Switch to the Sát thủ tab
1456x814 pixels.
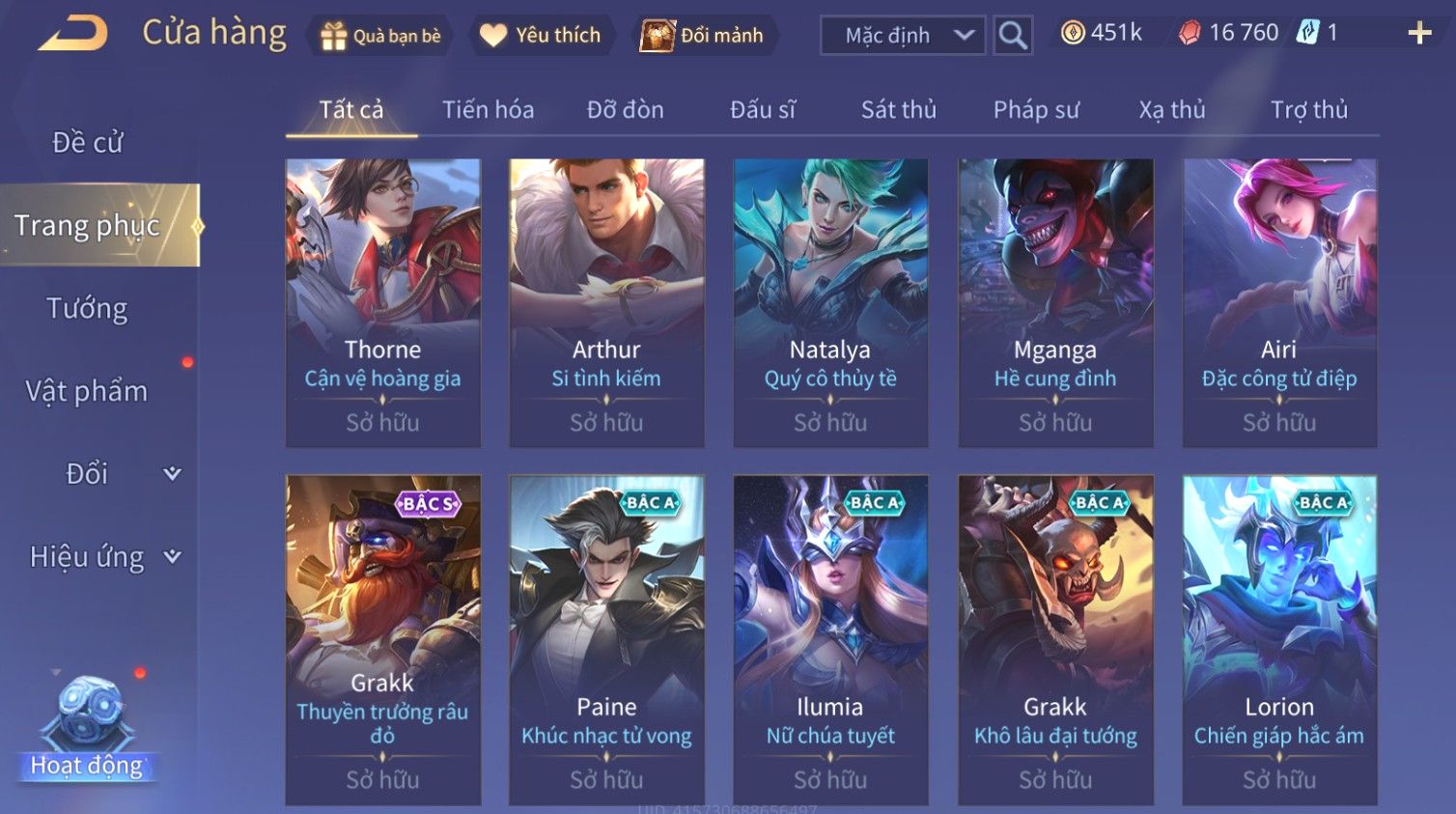[x=898, y=110]
